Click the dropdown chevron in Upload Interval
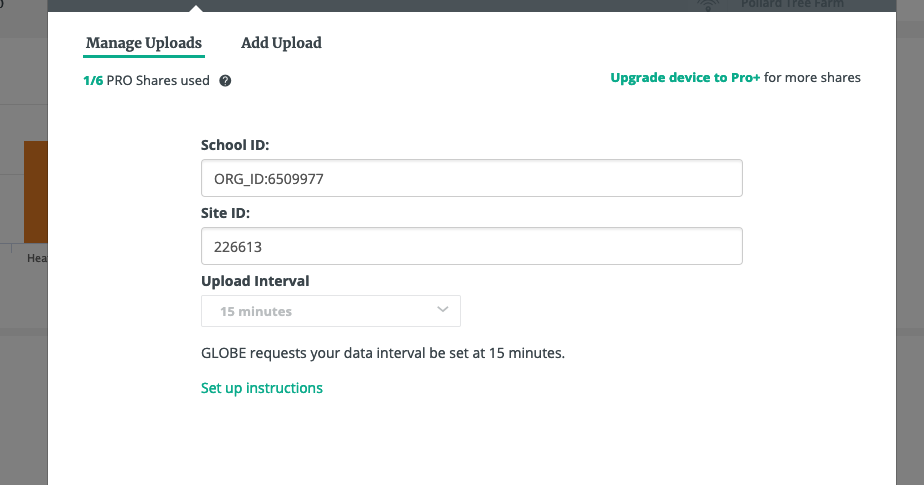 pos(443,310)
